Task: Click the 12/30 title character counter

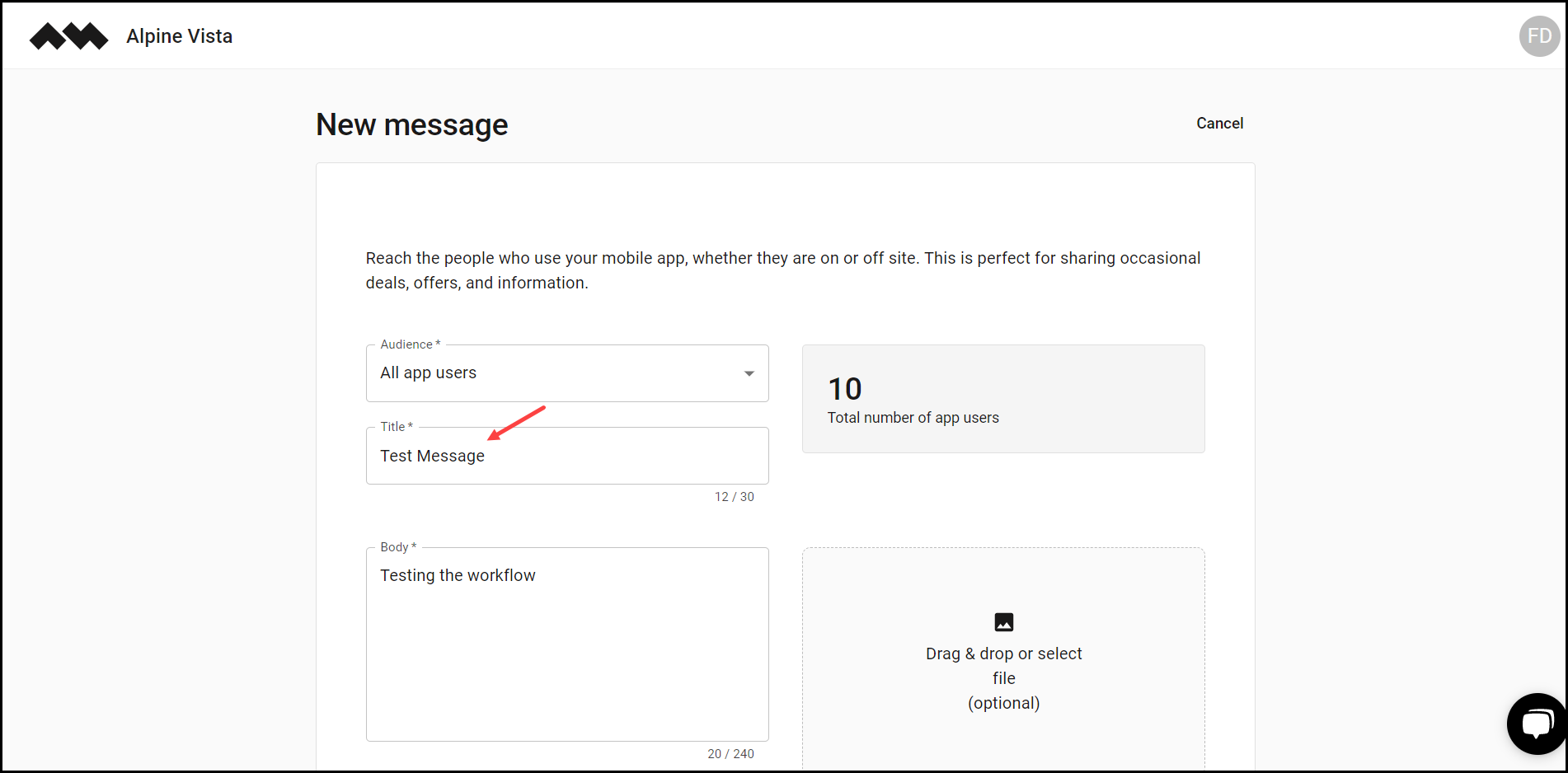Action: point(734,496)
